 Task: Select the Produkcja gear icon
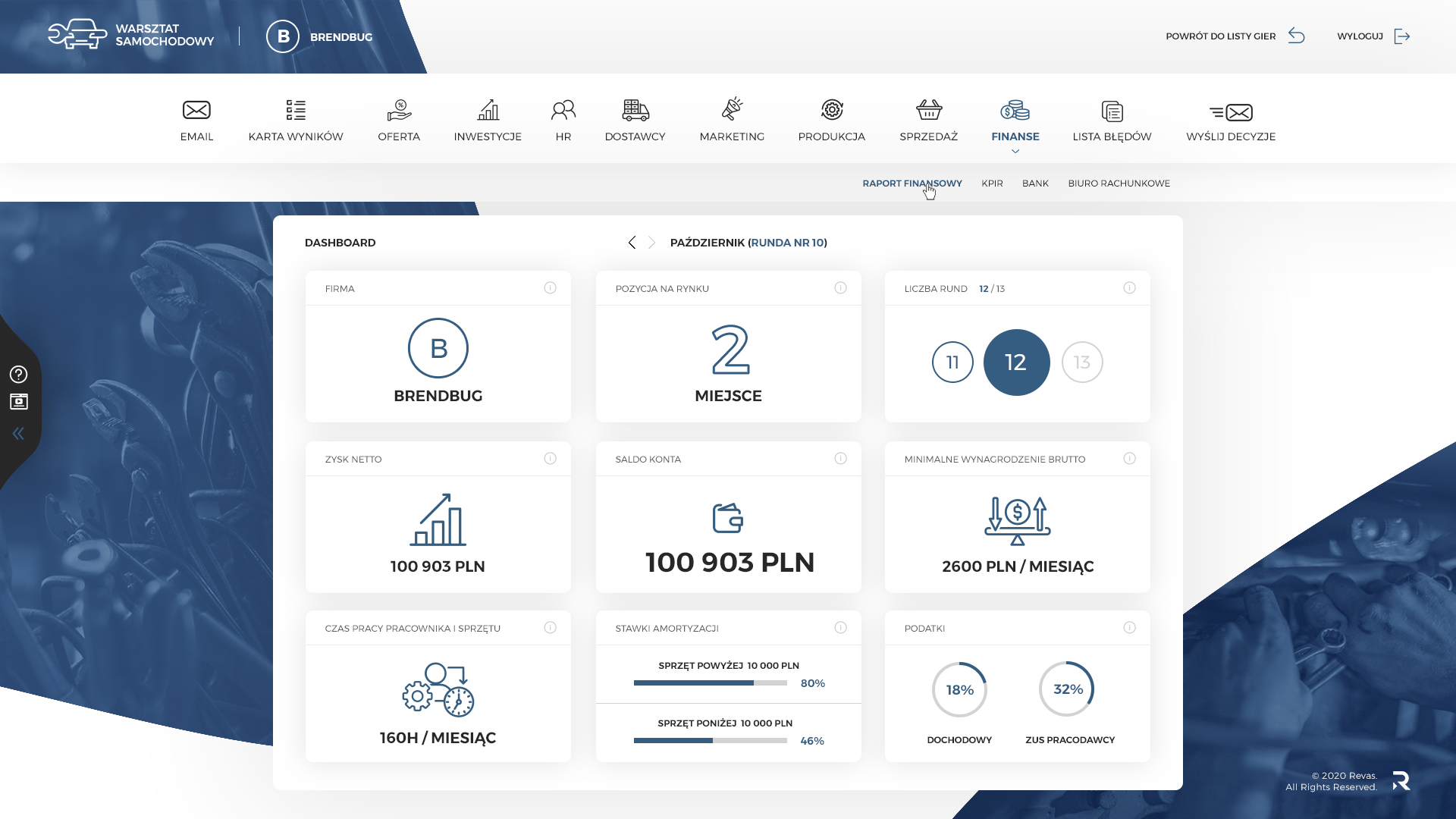click(x=831, y=111)
